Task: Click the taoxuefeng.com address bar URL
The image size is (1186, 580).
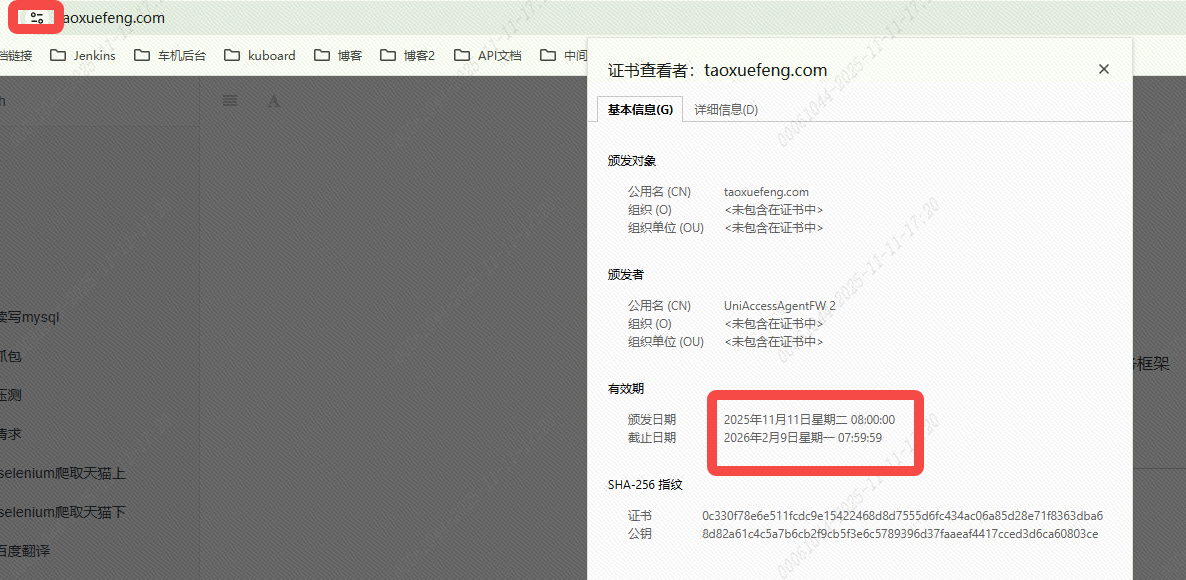Action: point(115,18)
